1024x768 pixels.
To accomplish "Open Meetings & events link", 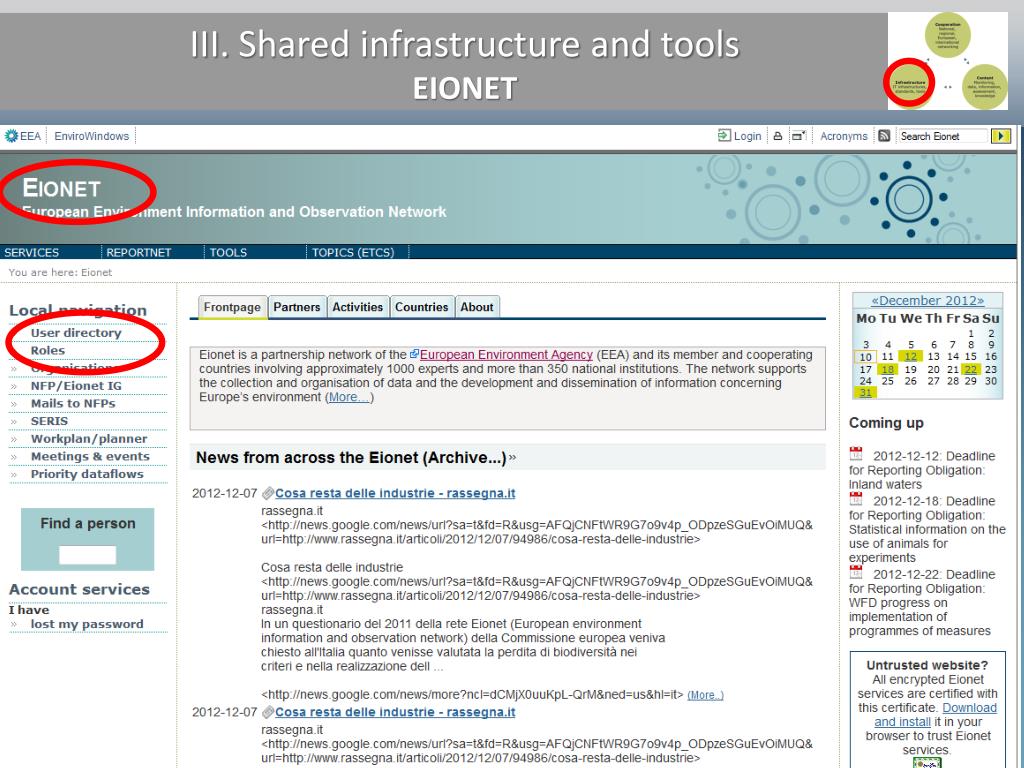I will 90,456.
